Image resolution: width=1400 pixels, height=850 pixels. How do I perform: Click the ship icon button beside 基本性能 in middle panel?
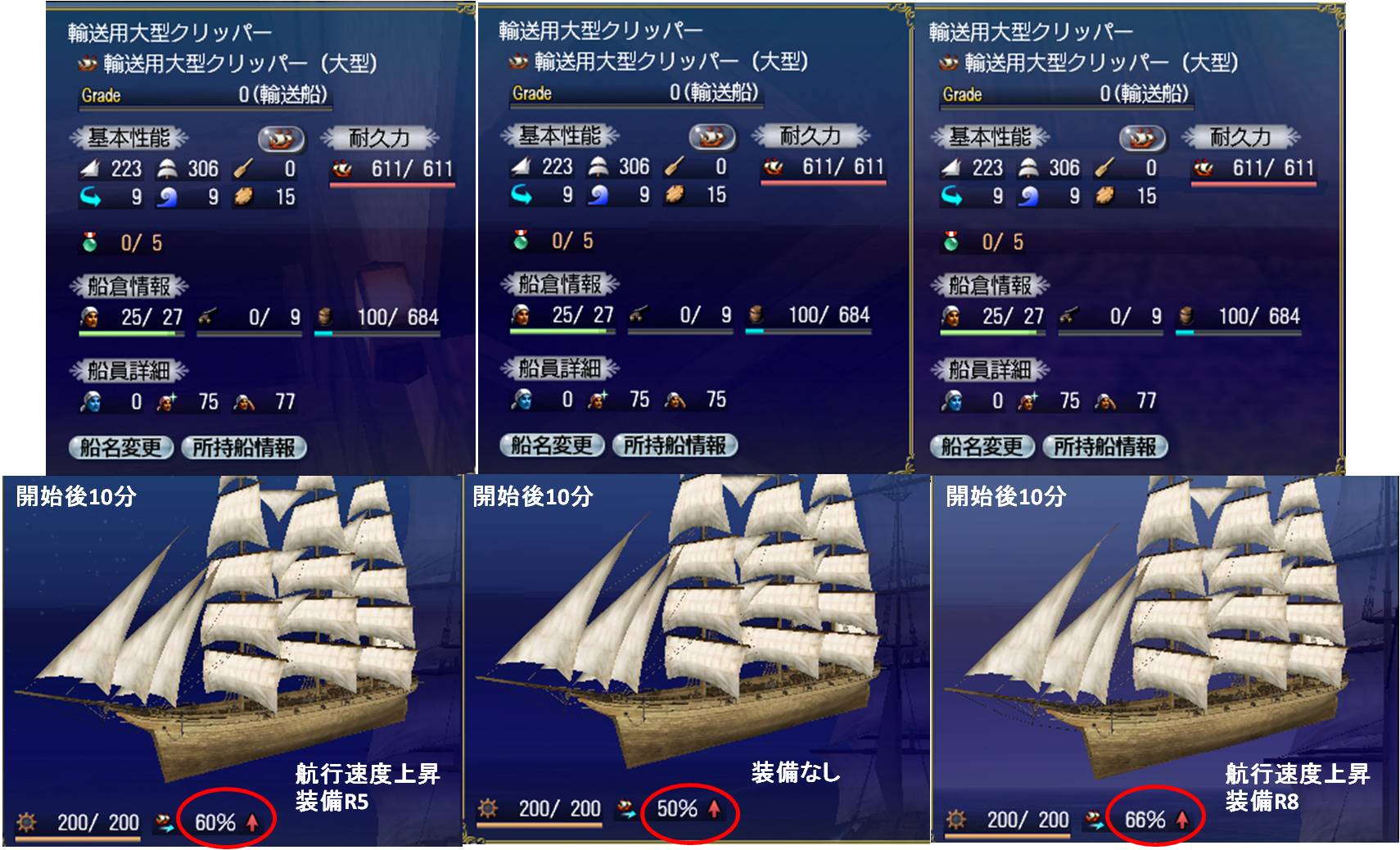pyautogui.click(x=711, y=137)
